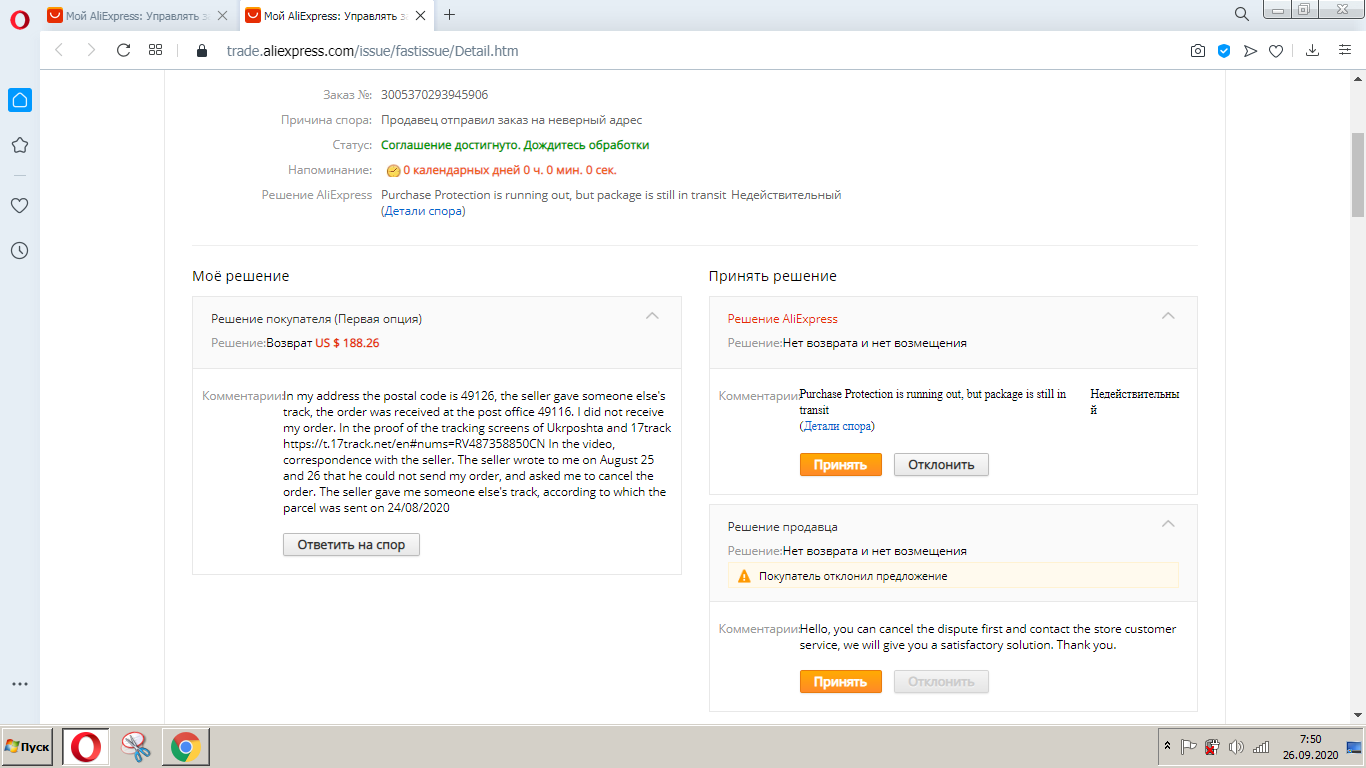Open network signal tray icon
1366x768 pixels.
[x=1260, y=747]
